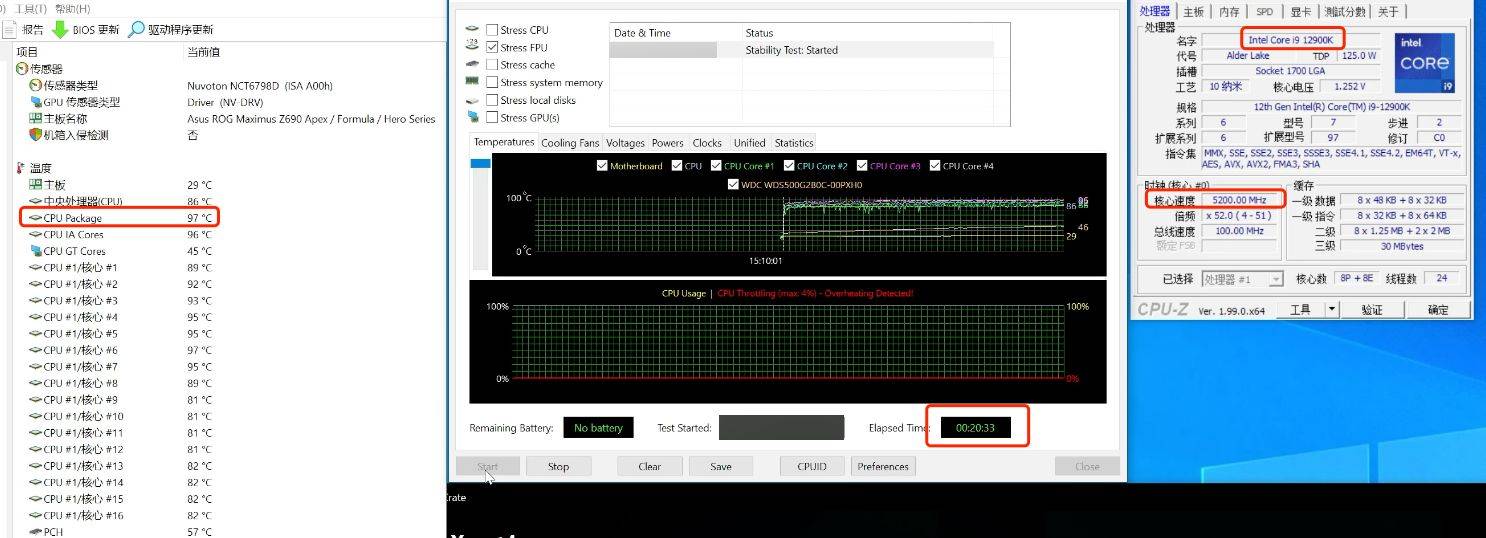
Task: Enable the Stress cache checkbox
Action: click(492, 65)
